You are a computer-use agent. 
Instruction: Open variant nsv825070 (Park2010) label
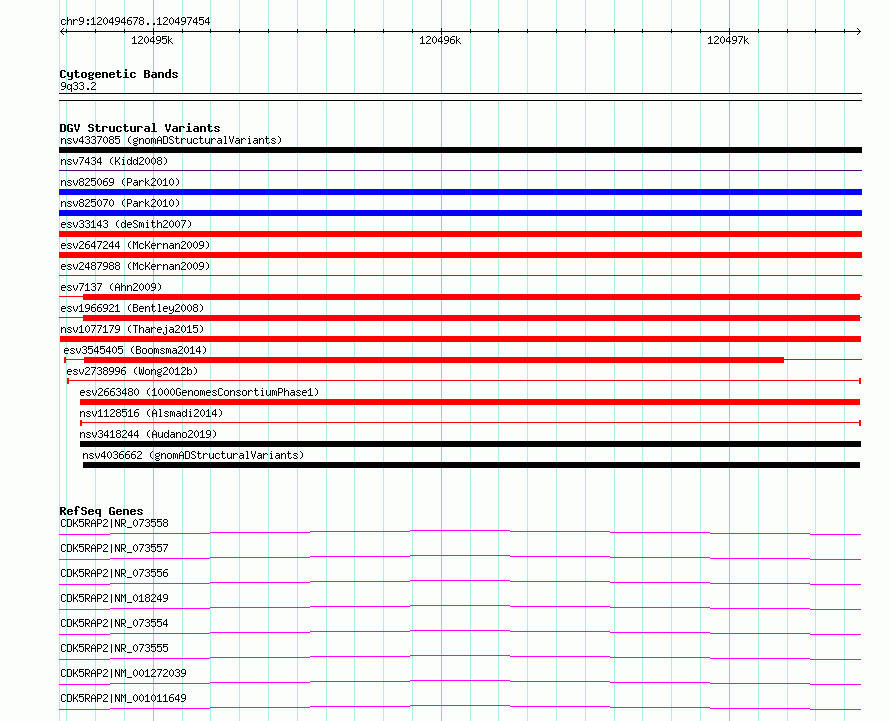tap(120, 203)
